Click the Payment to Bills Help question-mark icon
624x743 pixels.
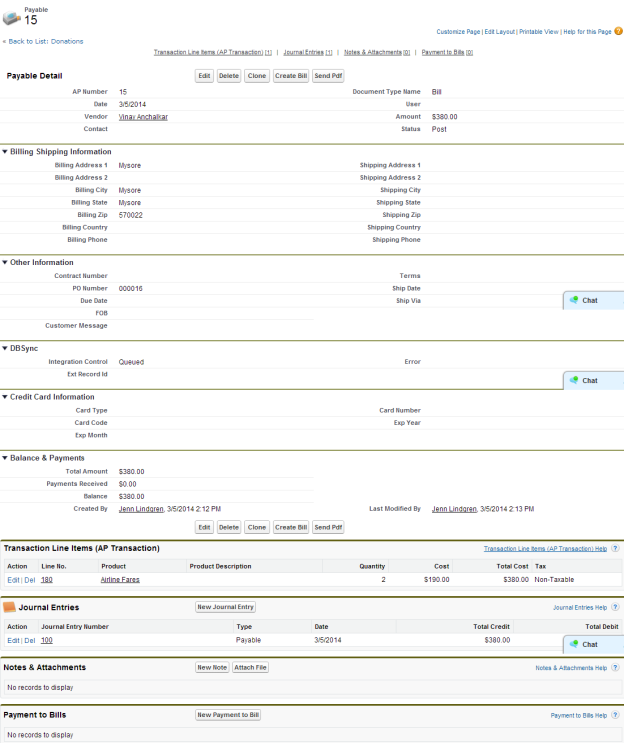click(615, 715)
